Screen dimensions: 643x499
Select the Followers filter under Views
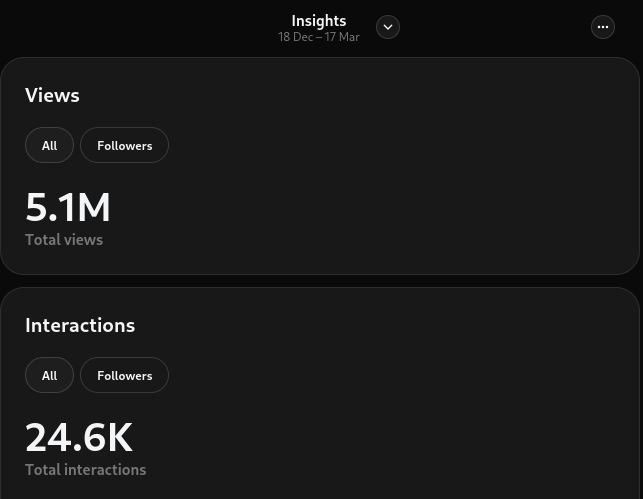coord(124,145)
